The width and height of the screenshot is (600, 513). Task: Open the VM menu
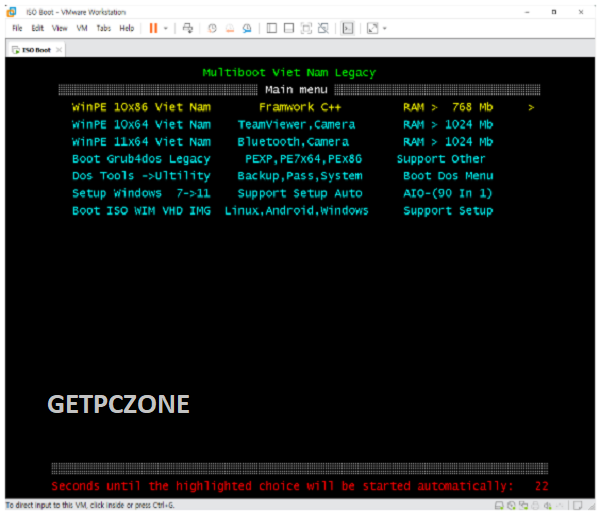[x=81, y=29]
